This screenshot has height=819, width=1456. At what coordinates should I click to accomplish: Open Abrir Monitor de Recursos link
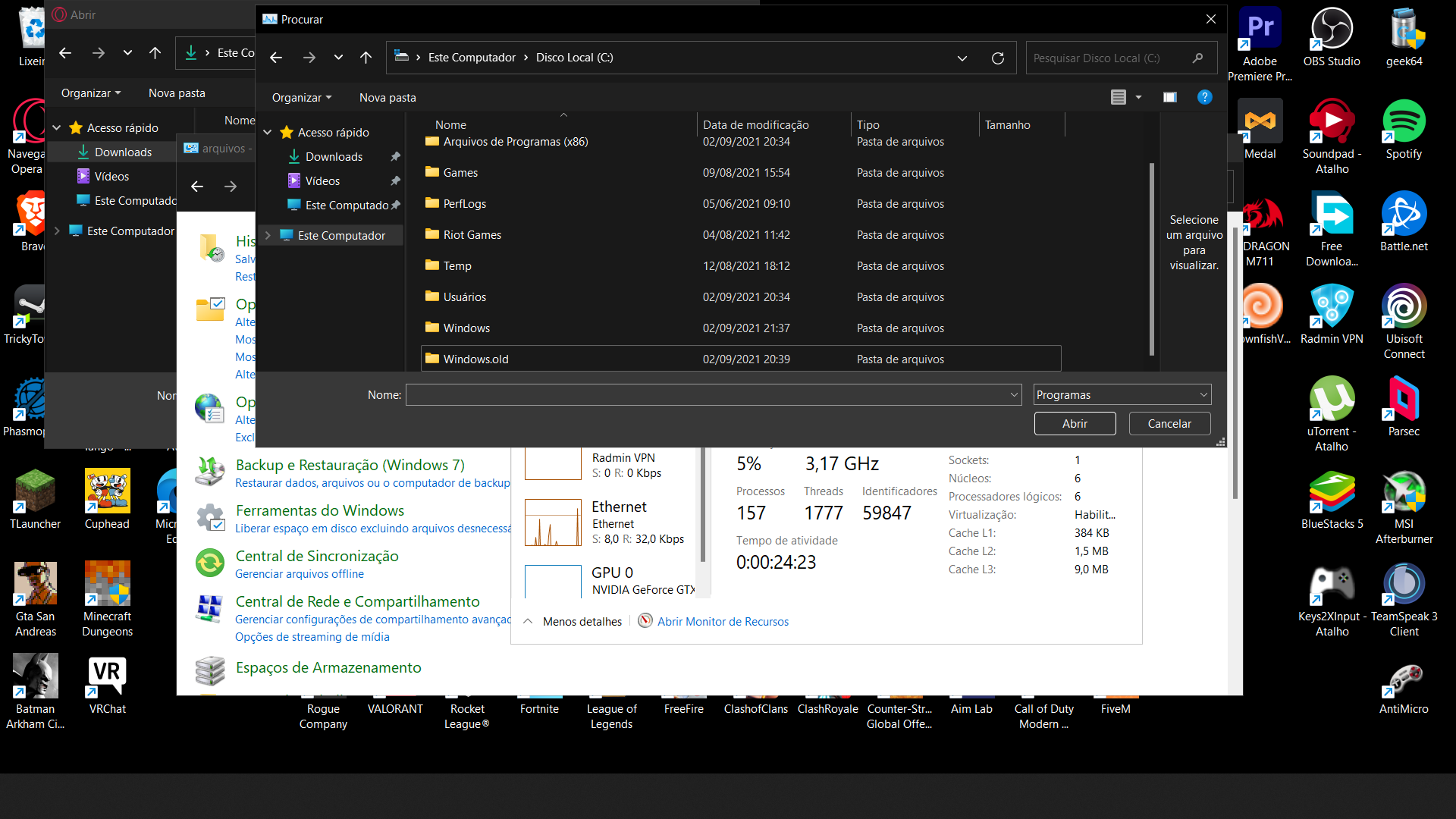pos(723,622)
